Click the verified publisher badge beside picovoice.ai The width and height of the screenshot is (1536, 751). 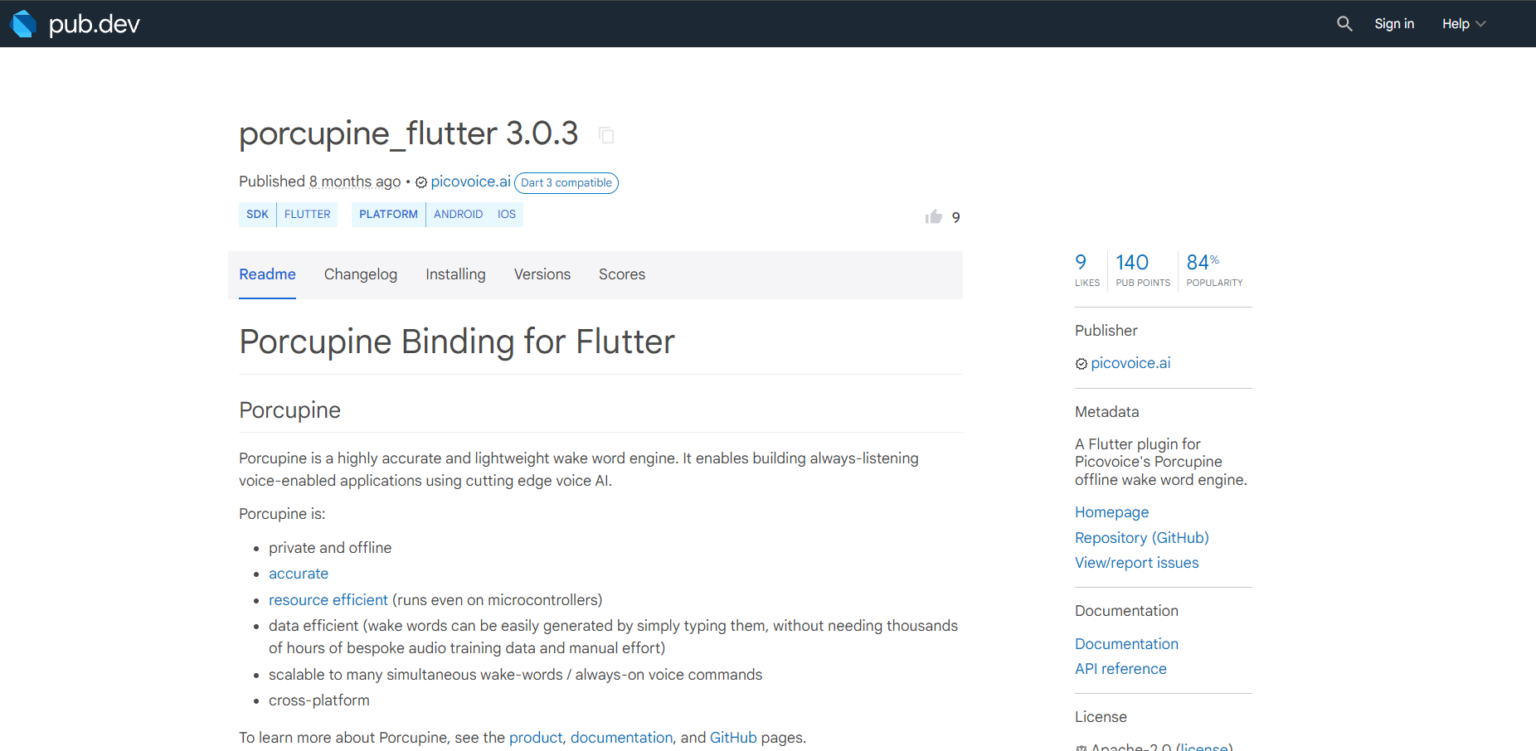click(x=421, y=182)
